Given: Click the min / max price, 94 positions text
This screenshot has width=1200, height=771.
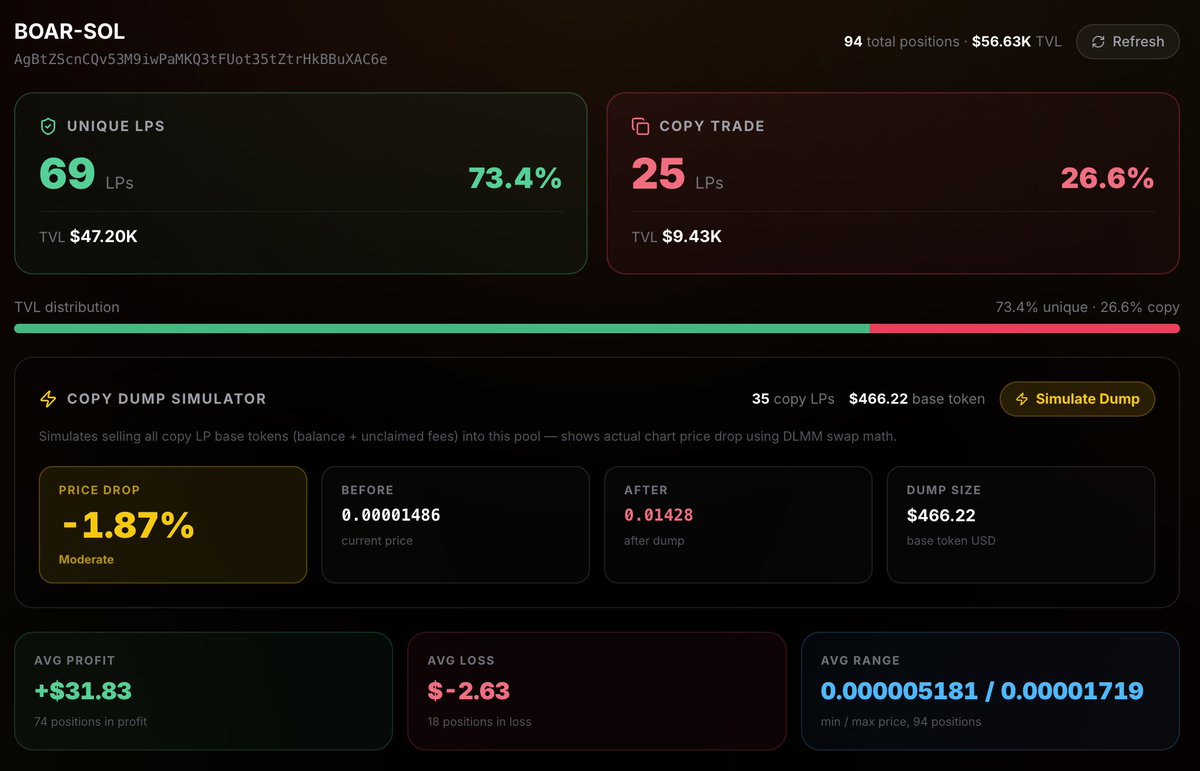Looking at the screenshot, I should click(x=901, y=722).
